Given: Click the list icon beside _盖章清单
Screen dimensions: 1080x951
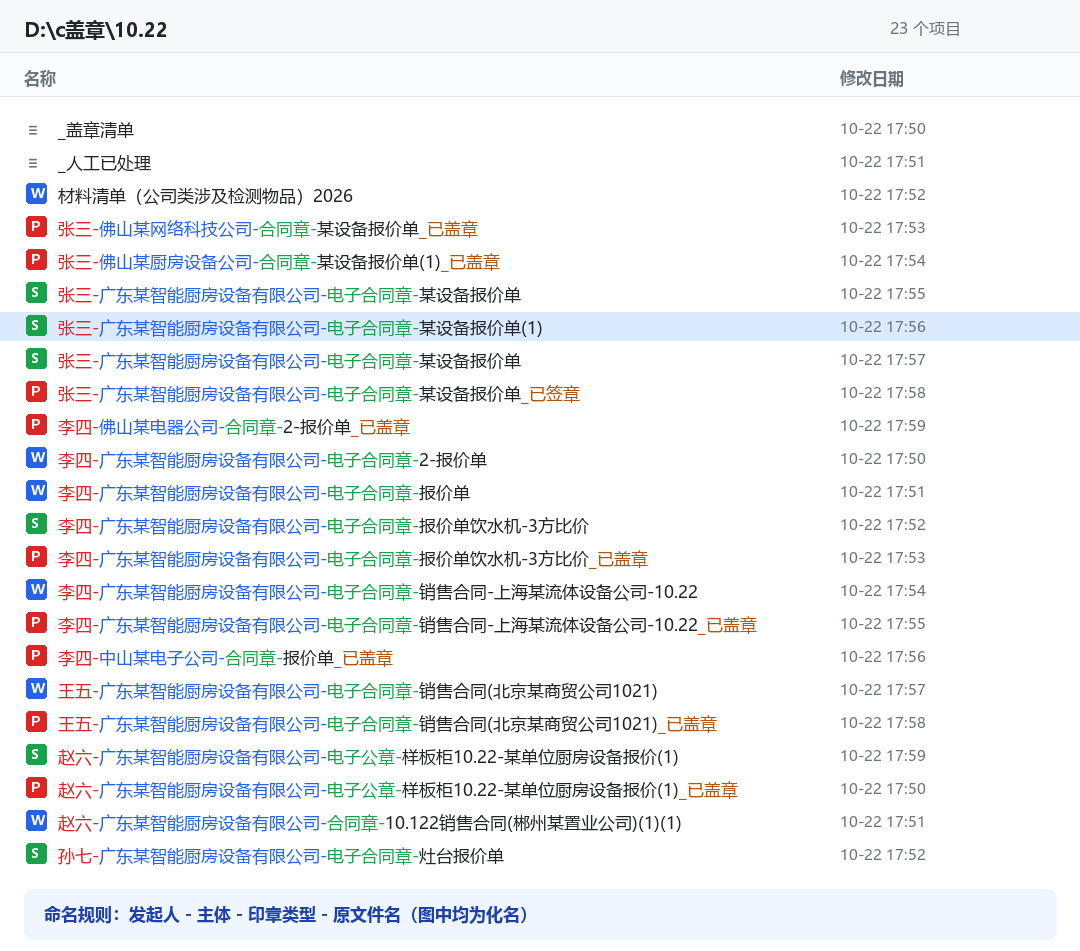Looking at the screenshot, I should [33, 130].
